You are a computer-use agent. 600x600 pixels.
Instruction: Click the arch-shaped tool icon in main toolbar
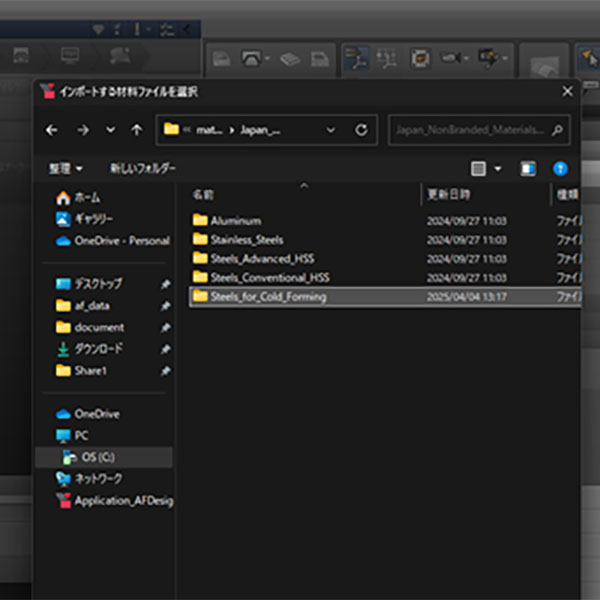point(251,59)
